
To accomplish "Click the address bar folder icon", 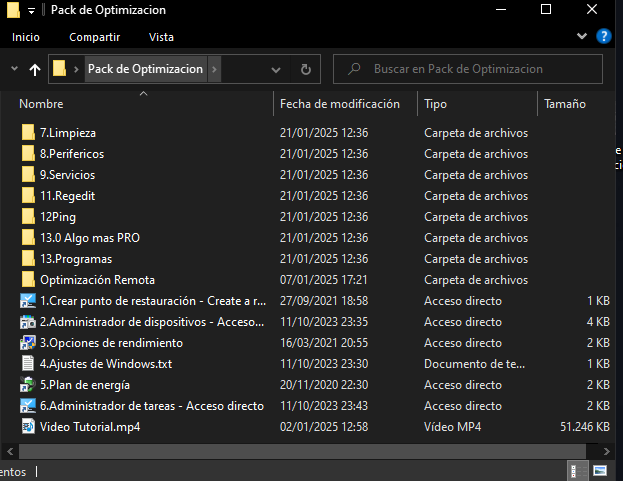I will tap(60, 69).
